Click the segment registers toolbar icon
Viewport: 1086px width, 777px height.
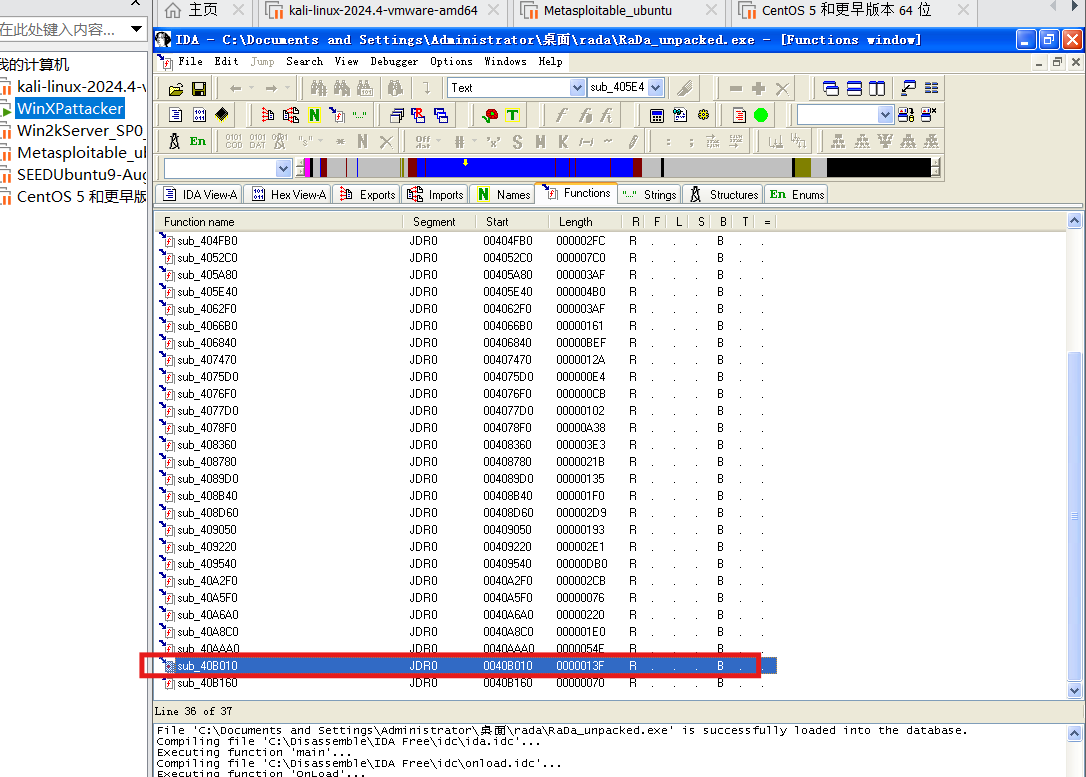tap(418, 115)
